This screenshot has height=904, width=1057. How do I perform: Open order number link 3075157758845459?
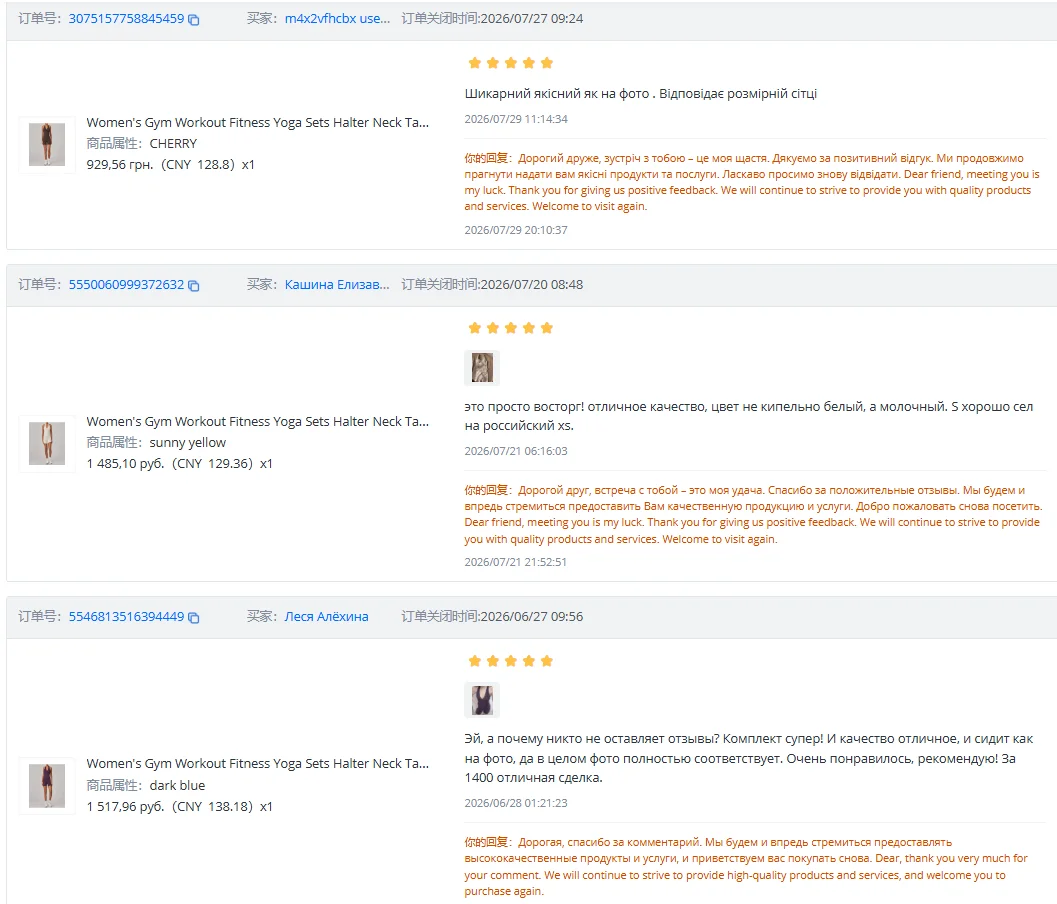pyautogui.click(x=126, y=19)
